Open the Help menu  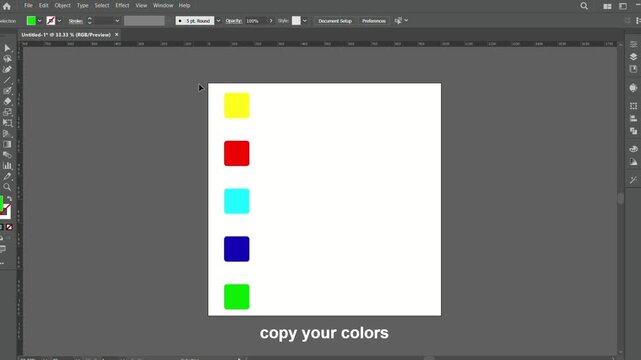point(184,6)
